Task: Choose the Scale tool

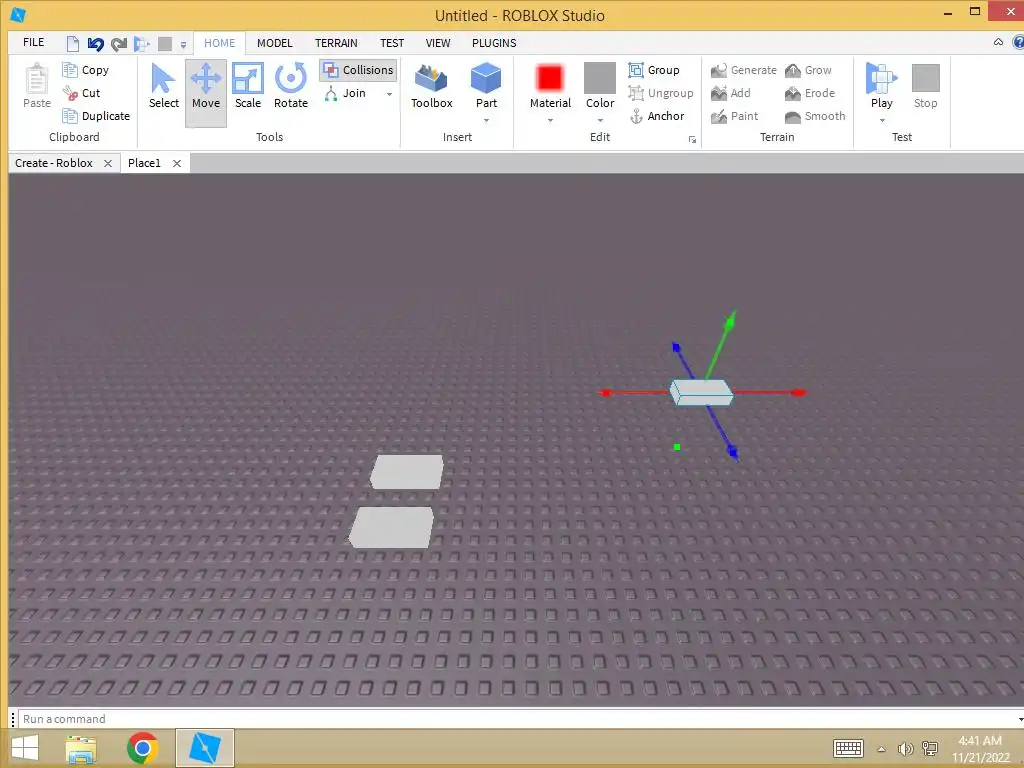Action: [248, 86]
